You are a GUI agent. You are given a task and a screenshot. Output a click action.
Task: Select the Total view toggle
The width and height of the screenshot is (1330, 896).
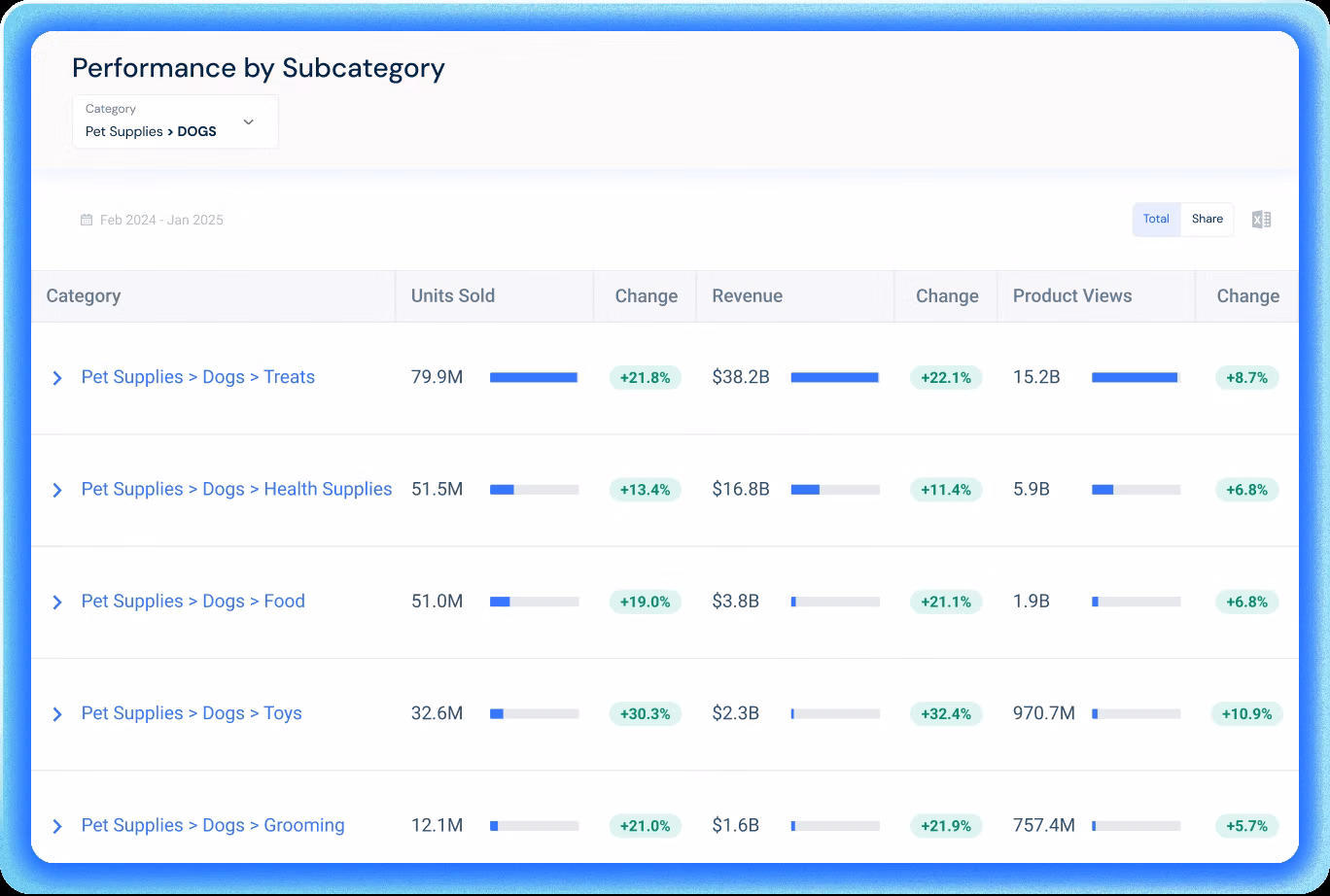pyautogui.click(x=1156, y=220)
